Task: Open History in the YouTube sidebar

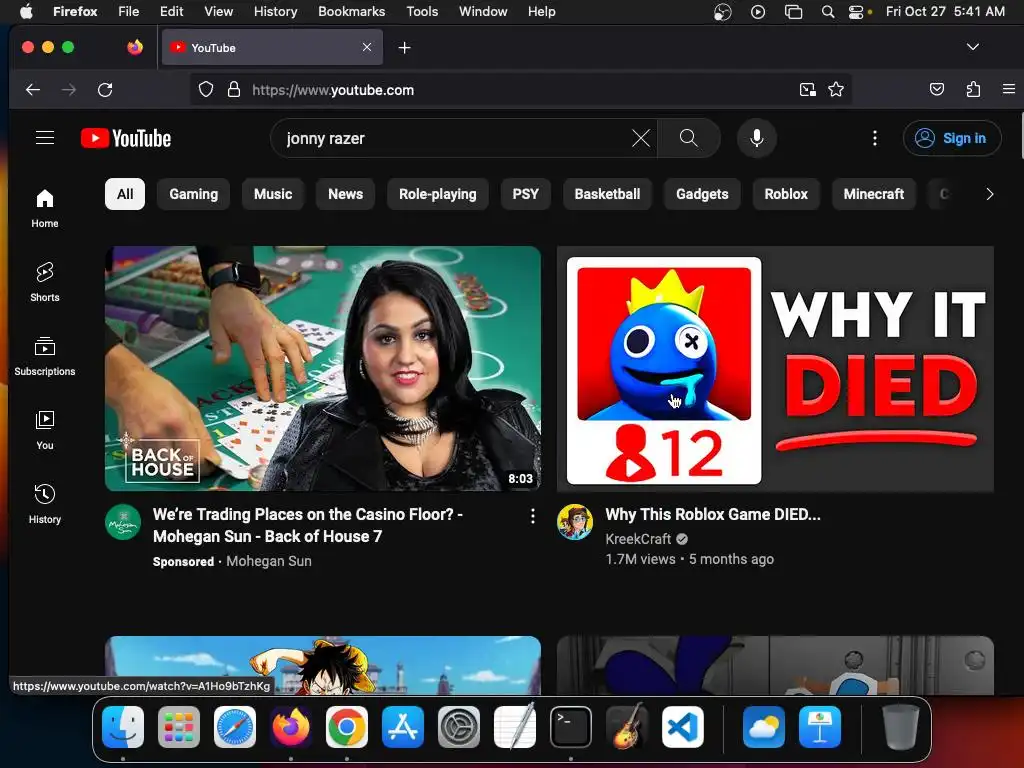Action: pyautogui.click(x=44, y=504)
